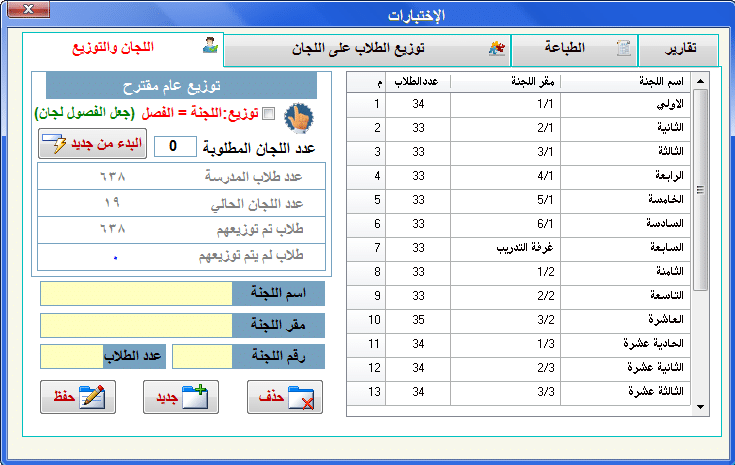
Task: Click the اسم اللجنة input field
Action: [136, 293]
